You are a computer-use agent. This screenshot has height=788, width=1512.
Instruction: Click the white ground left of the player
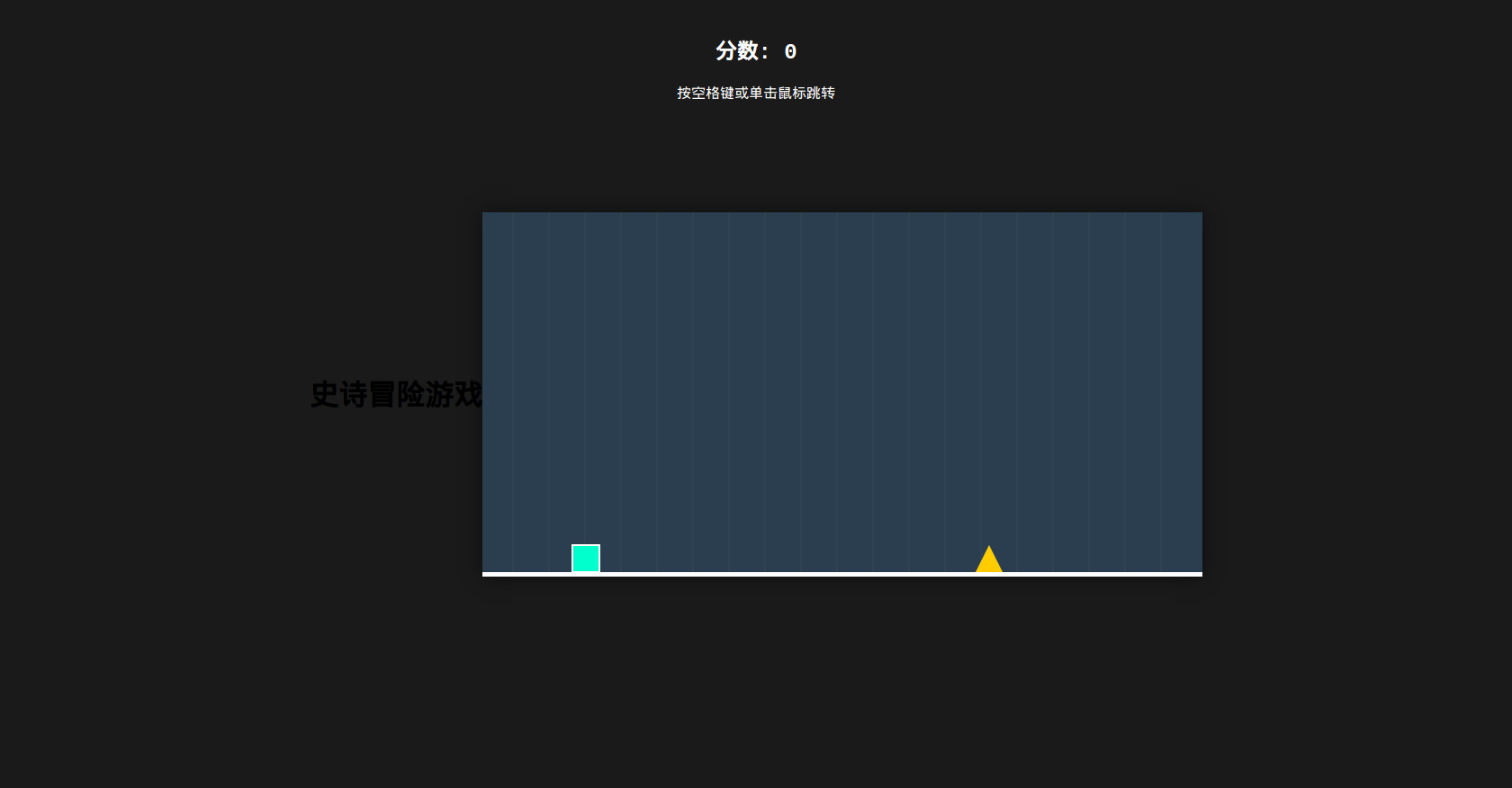coord(526,574)
